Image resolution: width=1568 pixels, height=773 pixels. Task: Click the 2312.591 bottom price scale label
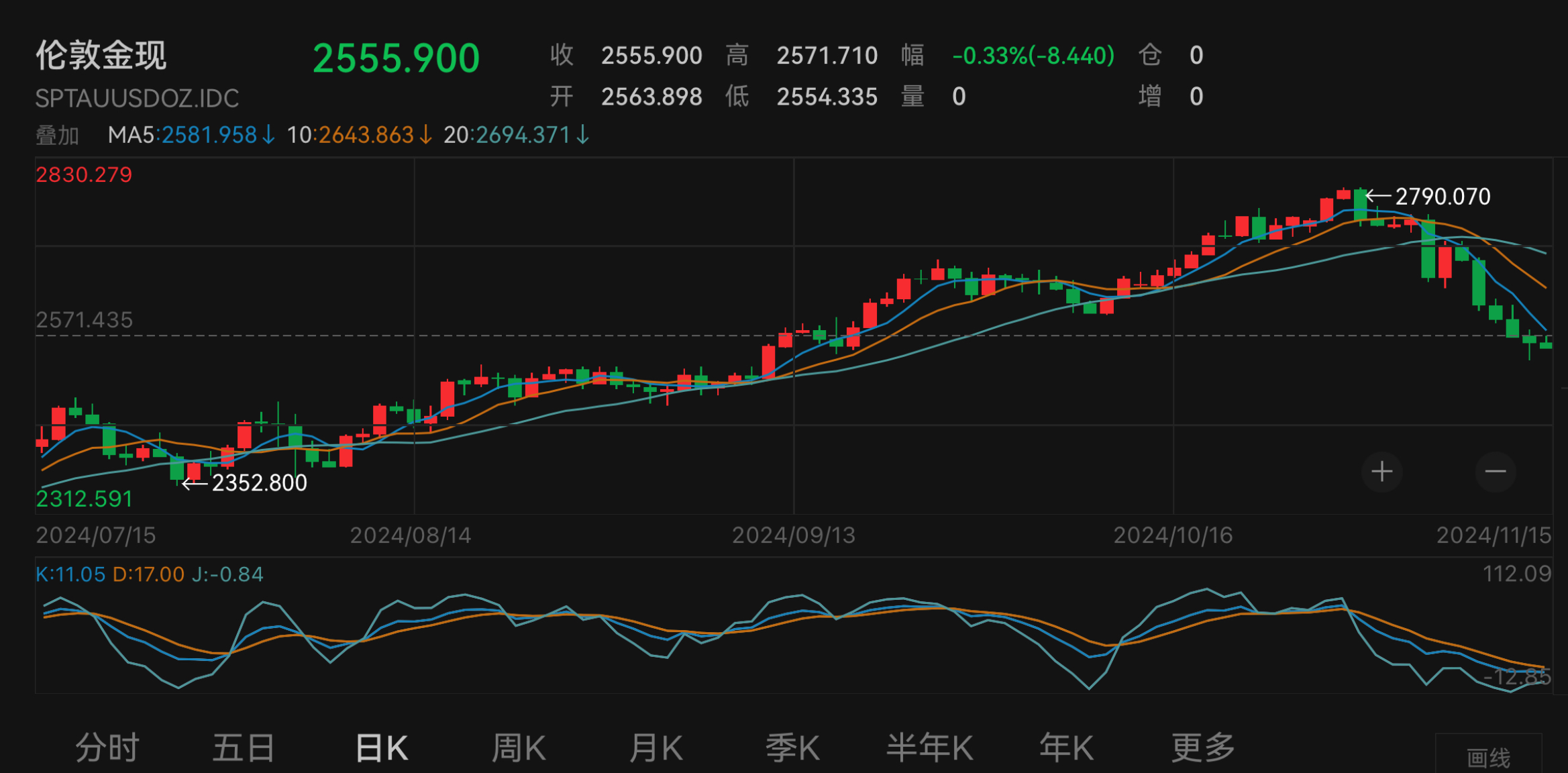coord(84,499)
